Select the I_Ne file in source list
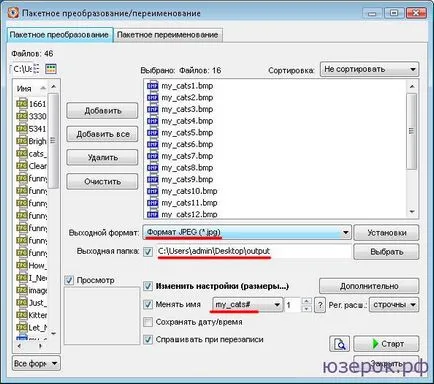 coord(32,278)
